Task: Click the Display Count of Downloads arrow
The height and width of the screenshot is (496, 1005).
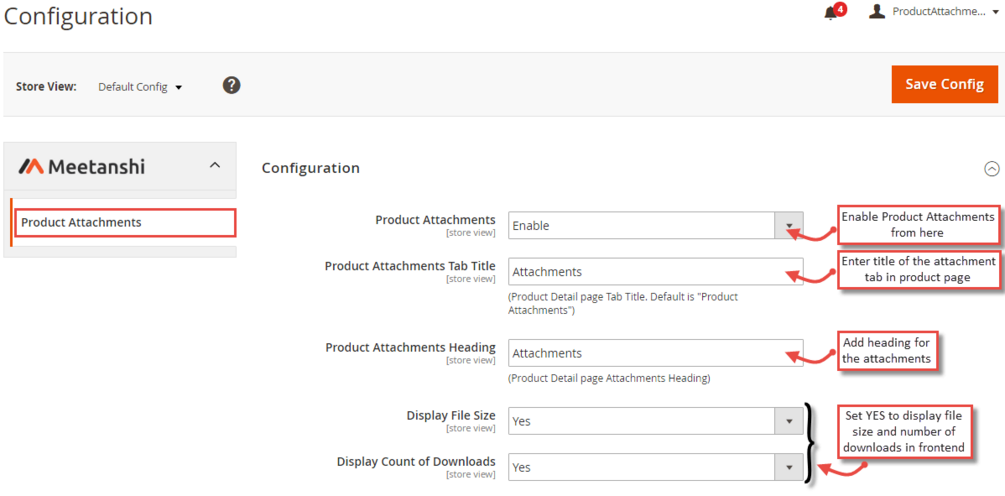Action: (x=789, y=467)
